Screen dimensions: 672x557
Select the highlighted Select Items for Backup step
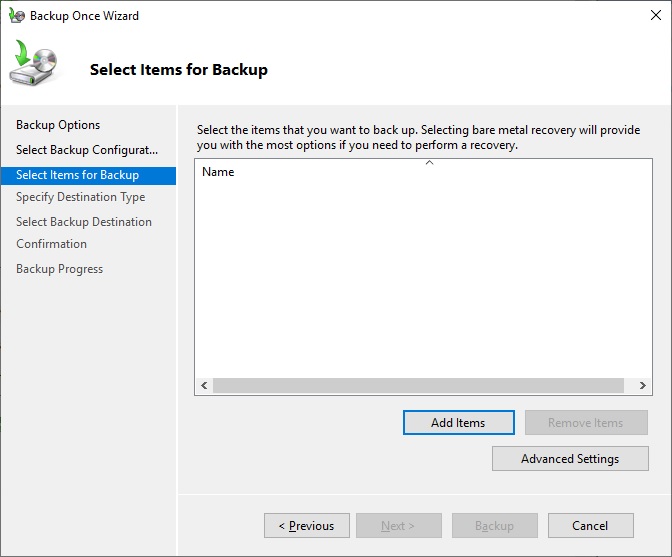pos(78,175)
